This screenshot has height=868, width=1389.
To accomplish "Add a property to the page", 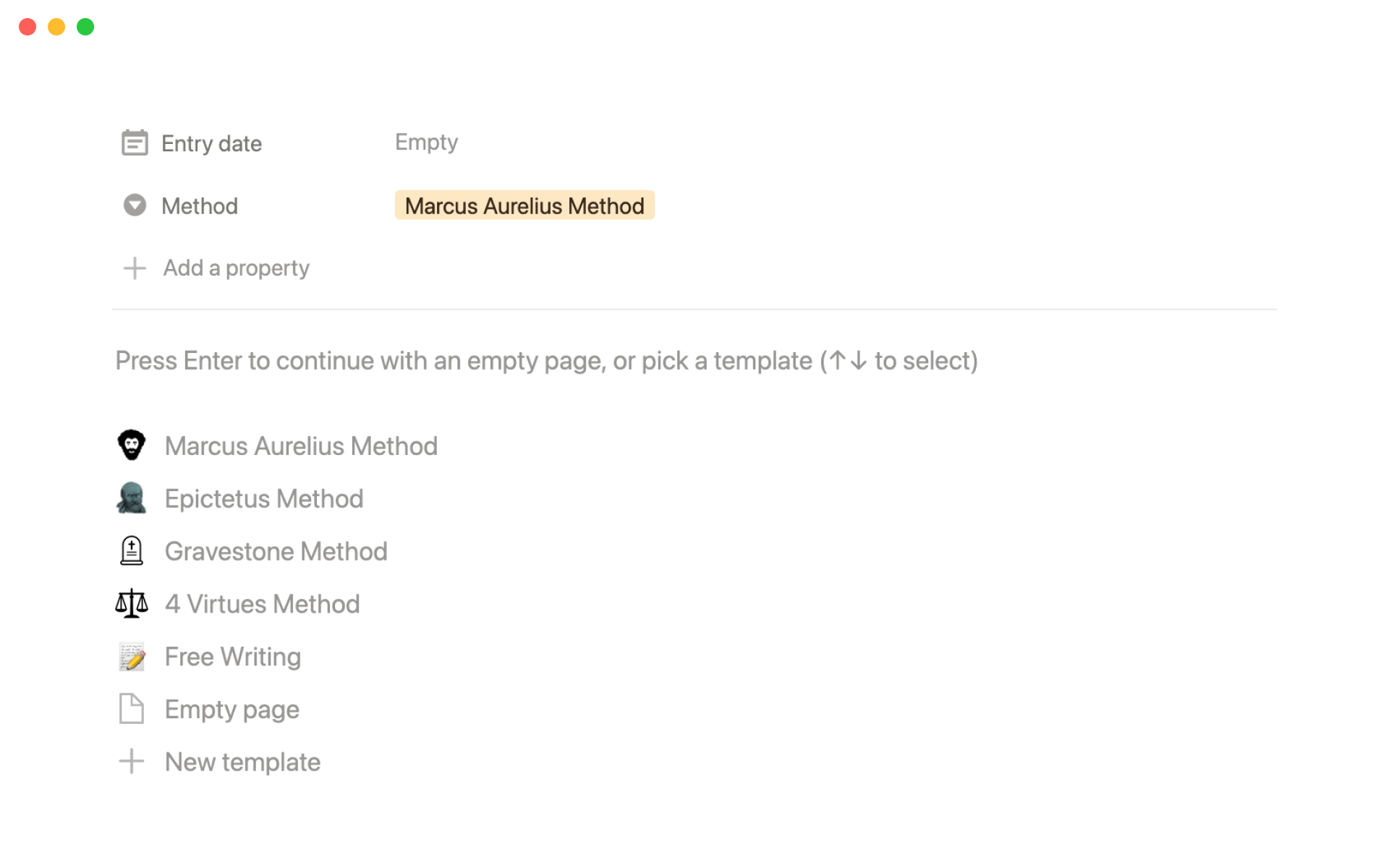I will (236, 268).
